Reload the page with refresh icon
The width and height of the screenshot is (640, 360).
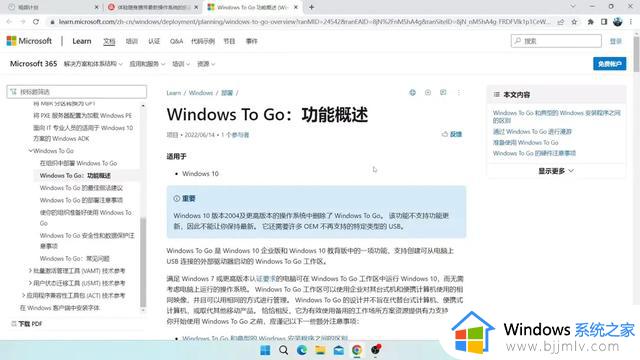coord(36,22)
